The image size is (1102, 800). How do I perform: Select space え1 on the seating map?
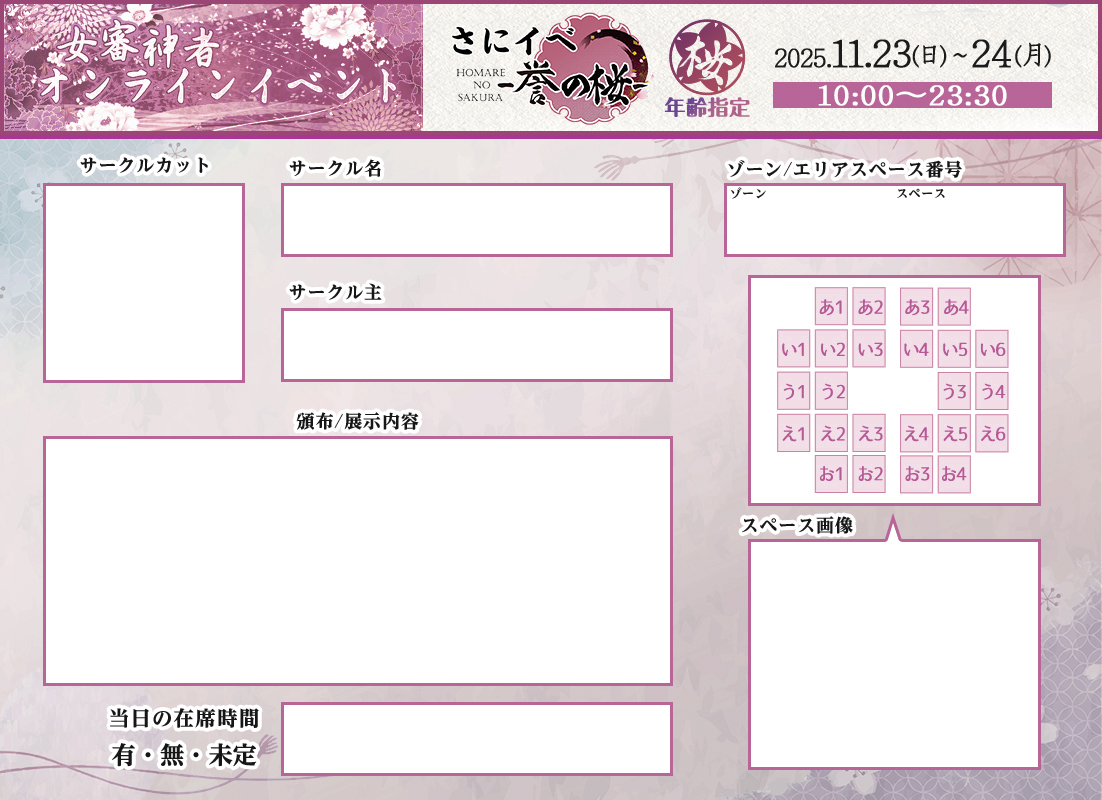point(792,433)
